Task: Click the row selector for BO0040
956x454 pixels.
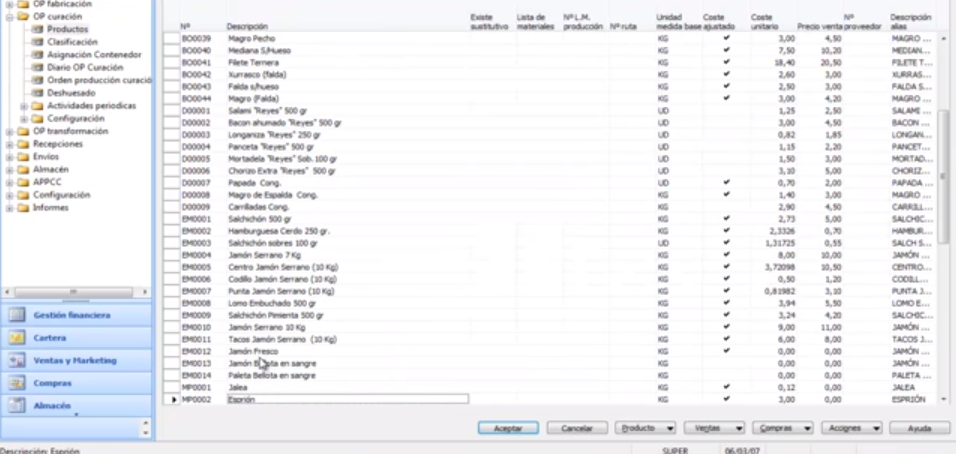Action: coord(173,50)
